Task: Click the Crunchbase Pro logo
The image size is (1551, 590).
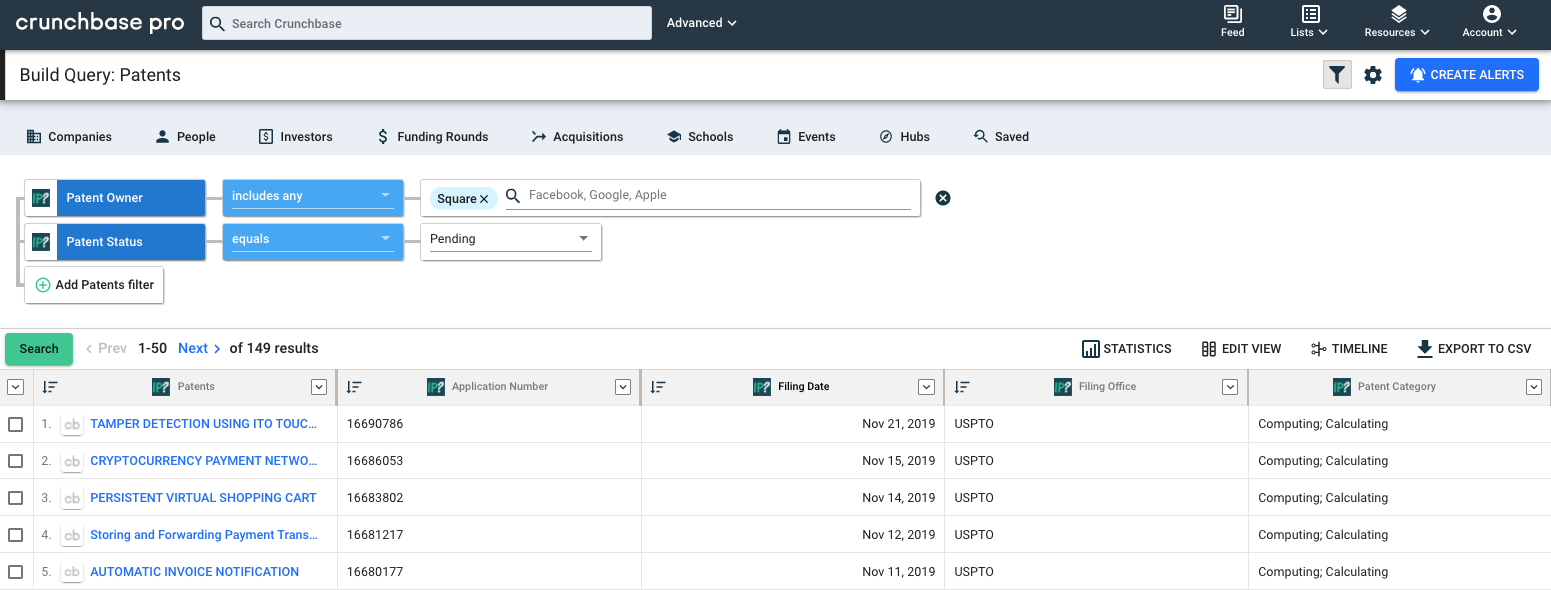Action: point(100,22)
